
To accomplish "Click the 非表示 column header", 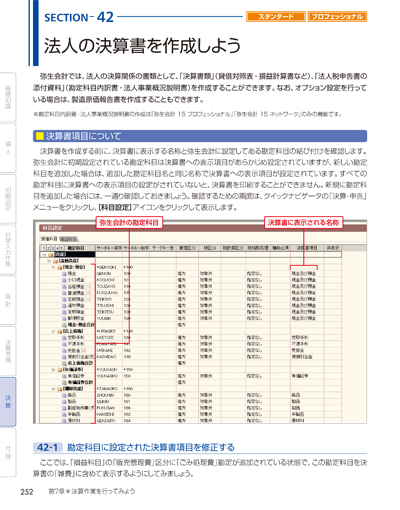I will [333, 248].
